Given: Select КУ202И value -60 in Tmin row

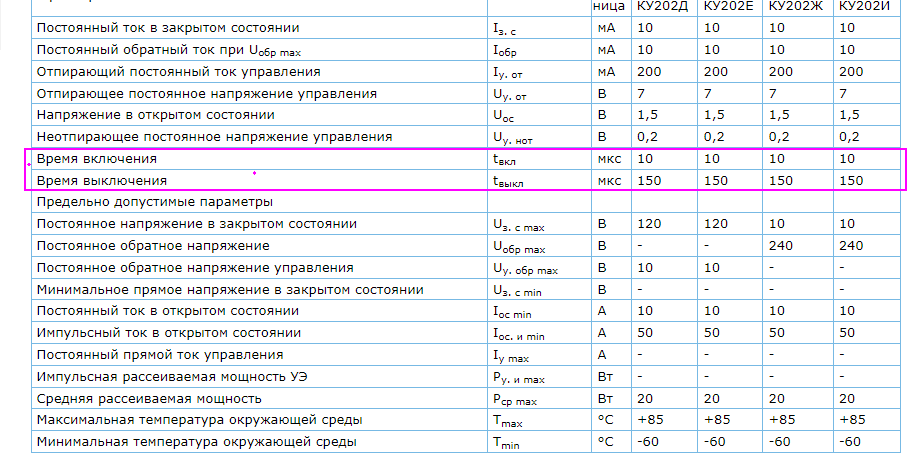Looking at the screenshot, I should click(x=852, y=442).
